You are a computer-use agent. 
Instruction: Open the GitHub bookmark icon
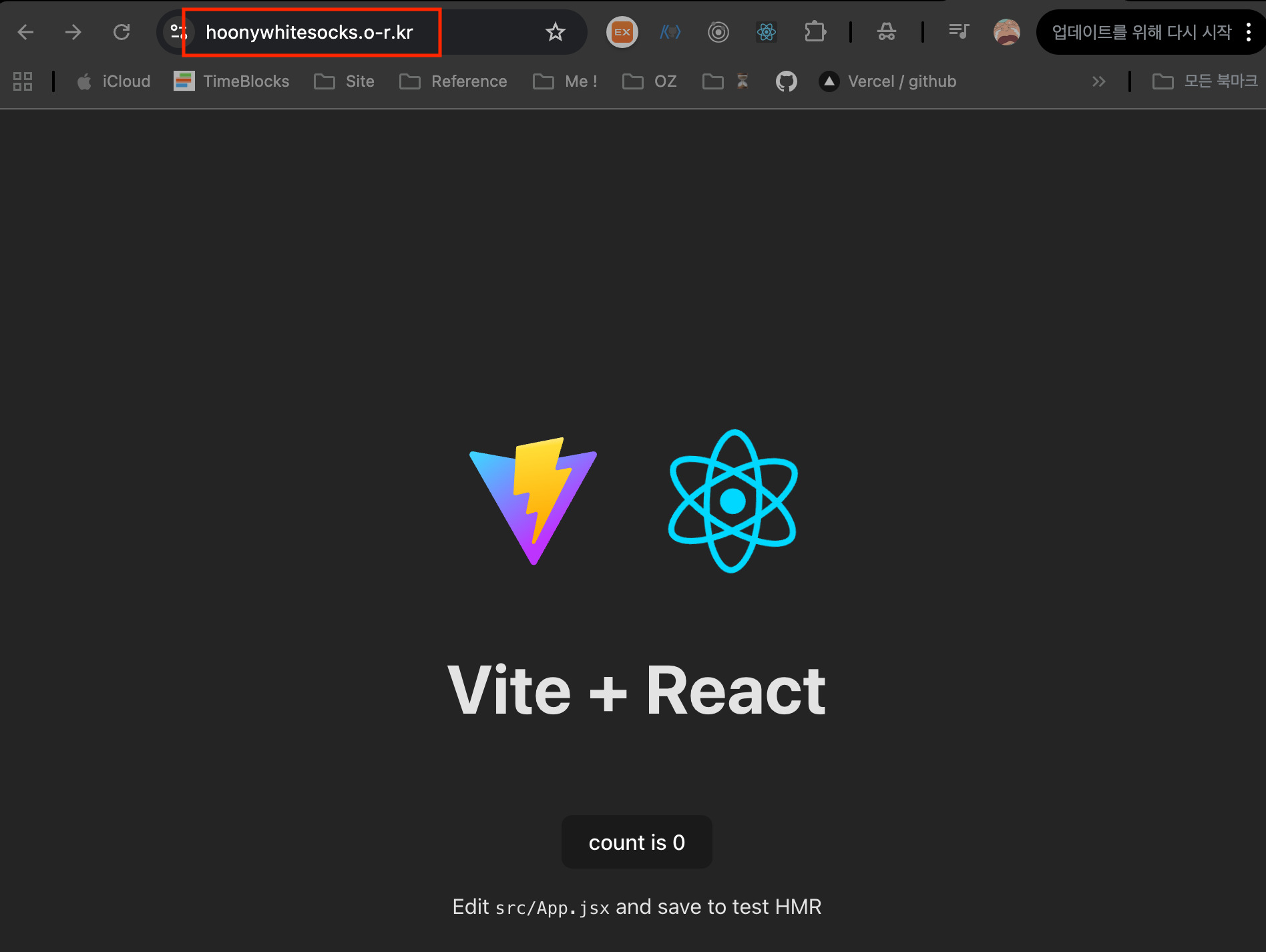click(x=786, y=81)
